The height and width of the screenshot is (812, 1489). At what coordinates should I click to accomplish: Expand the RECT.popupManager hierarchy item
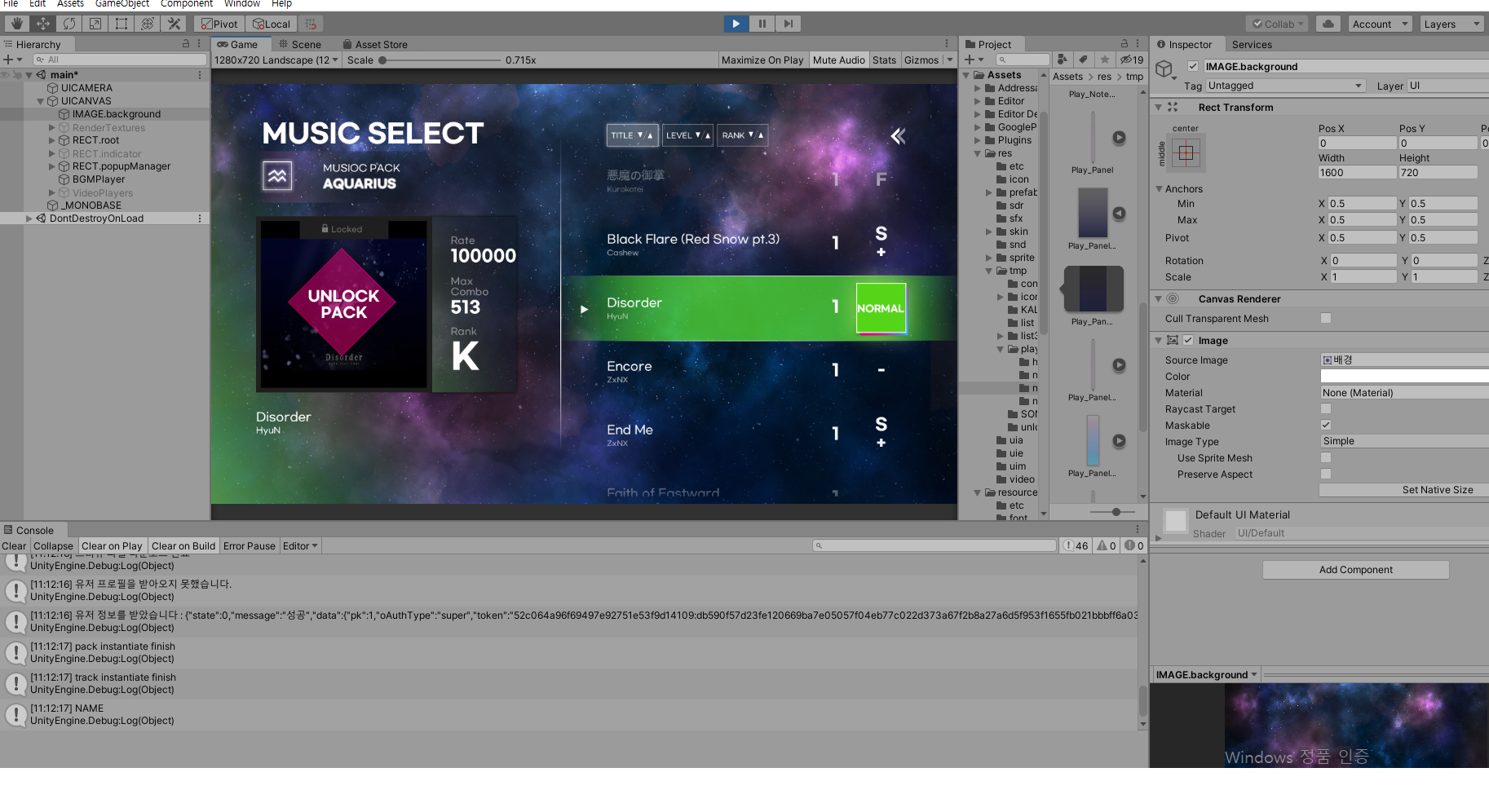click(x=52, y=166)
